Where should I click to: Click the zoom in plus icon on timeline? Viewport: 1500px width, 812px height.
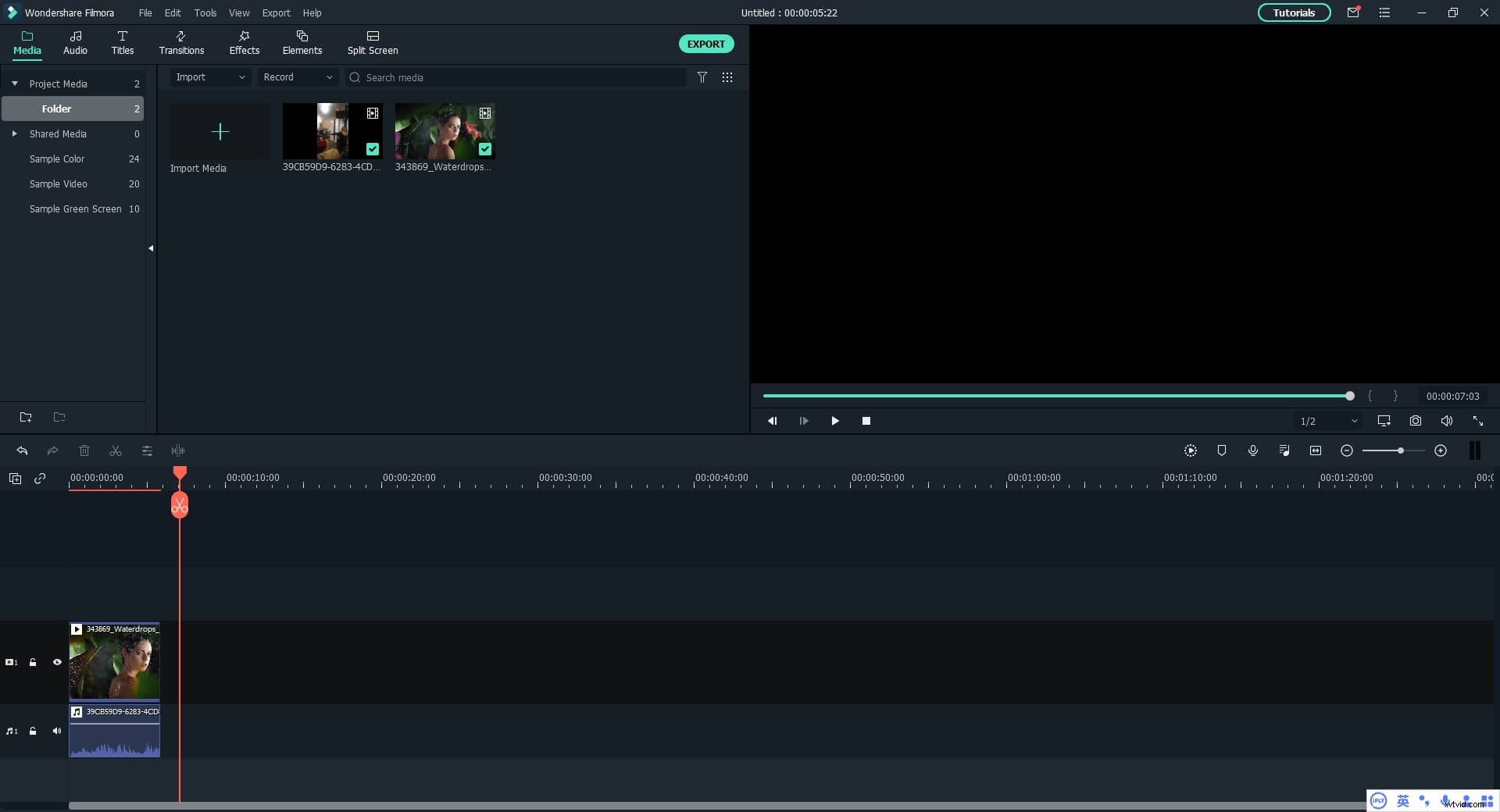[1441, 451]
